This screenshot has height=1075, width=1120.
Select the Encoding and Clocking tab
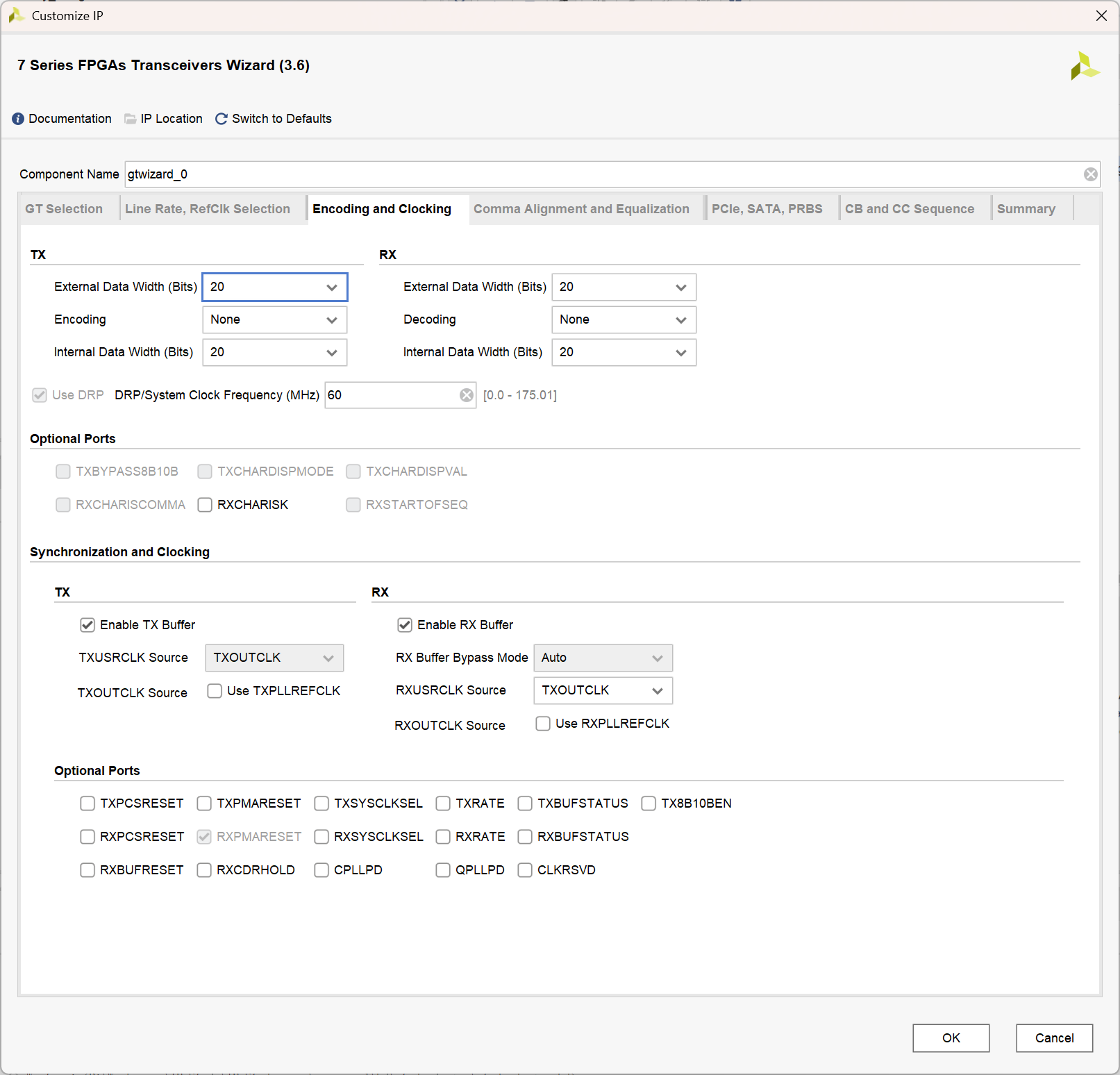(x=382, y=209)
